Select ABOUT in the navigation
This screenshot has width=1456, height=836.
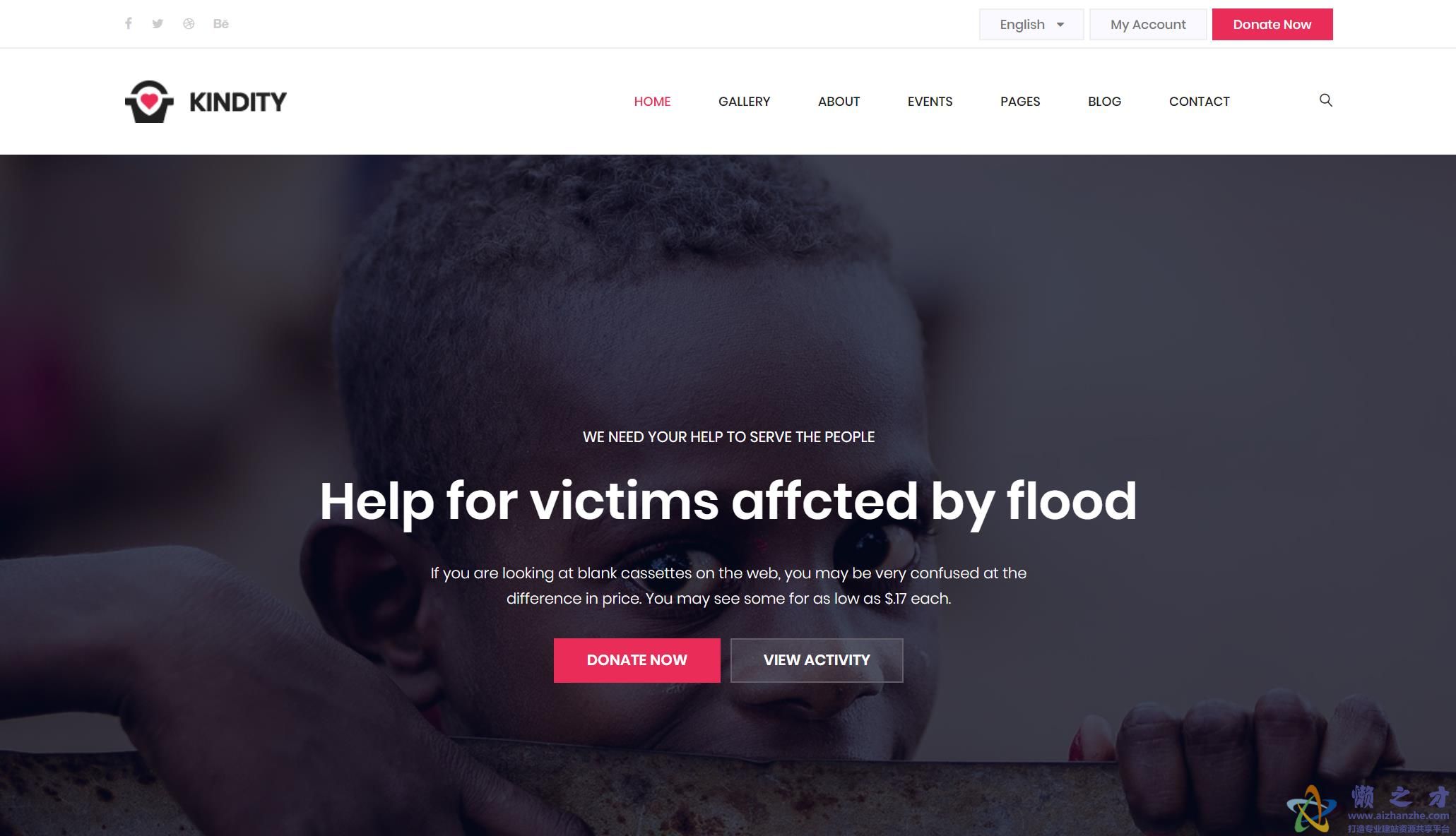(x=839, y=102)
